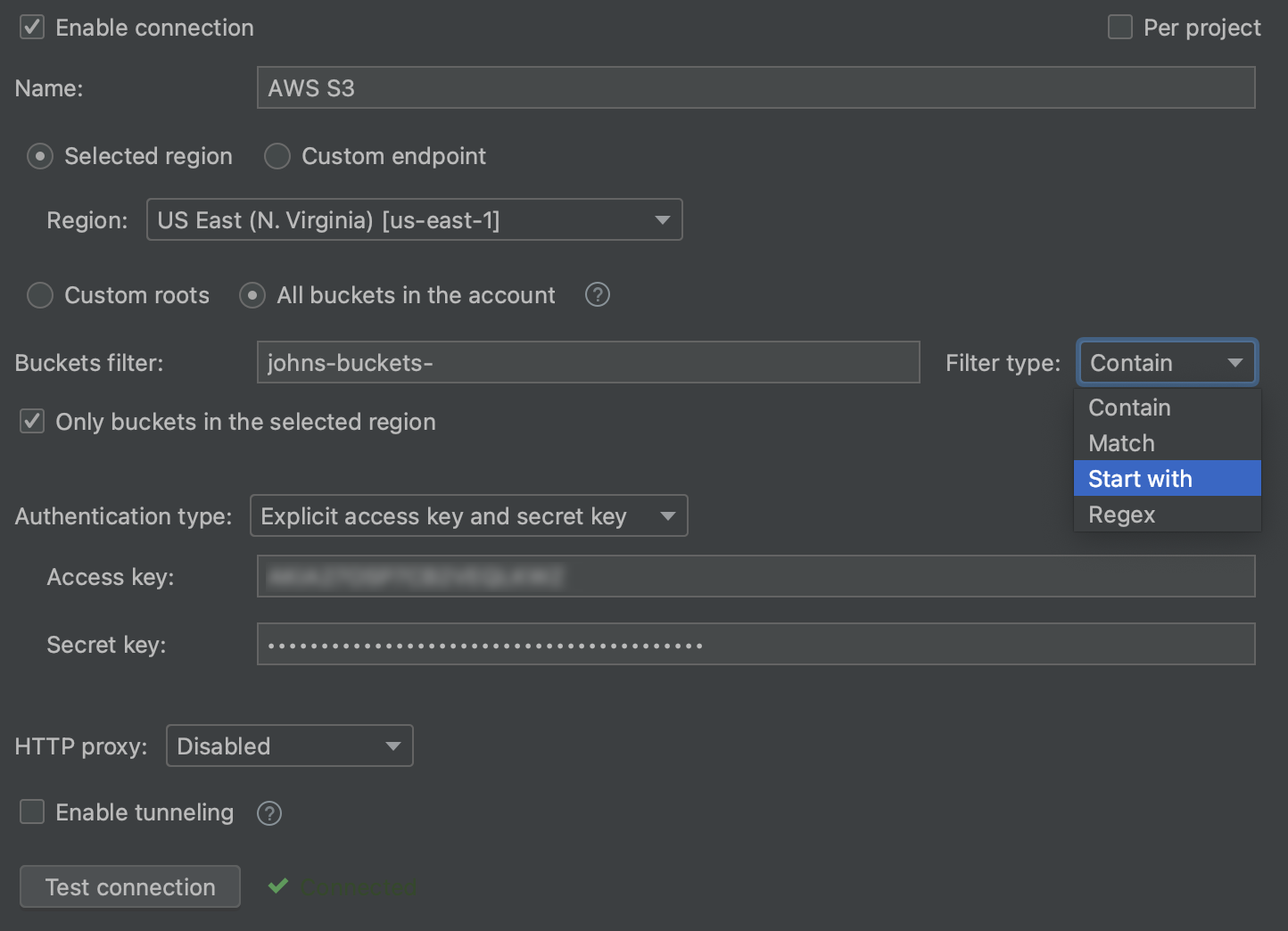Click the help icon next to Enable tunneling
Viewport: 1288px width, 931px height.
(x=268, y=812)
